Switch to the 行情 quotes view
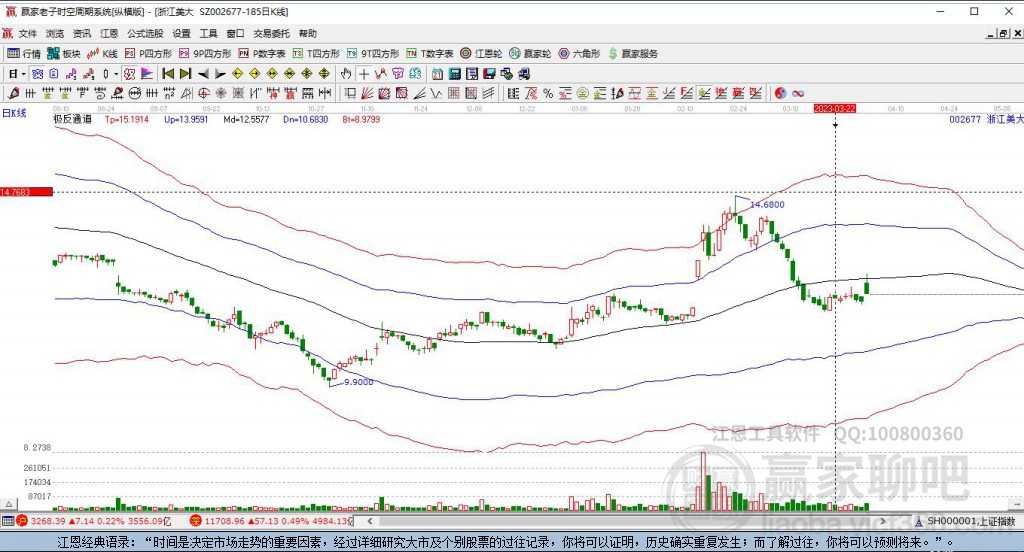Viewport: 1024px width, 552px height. click(x=24, y=54)
